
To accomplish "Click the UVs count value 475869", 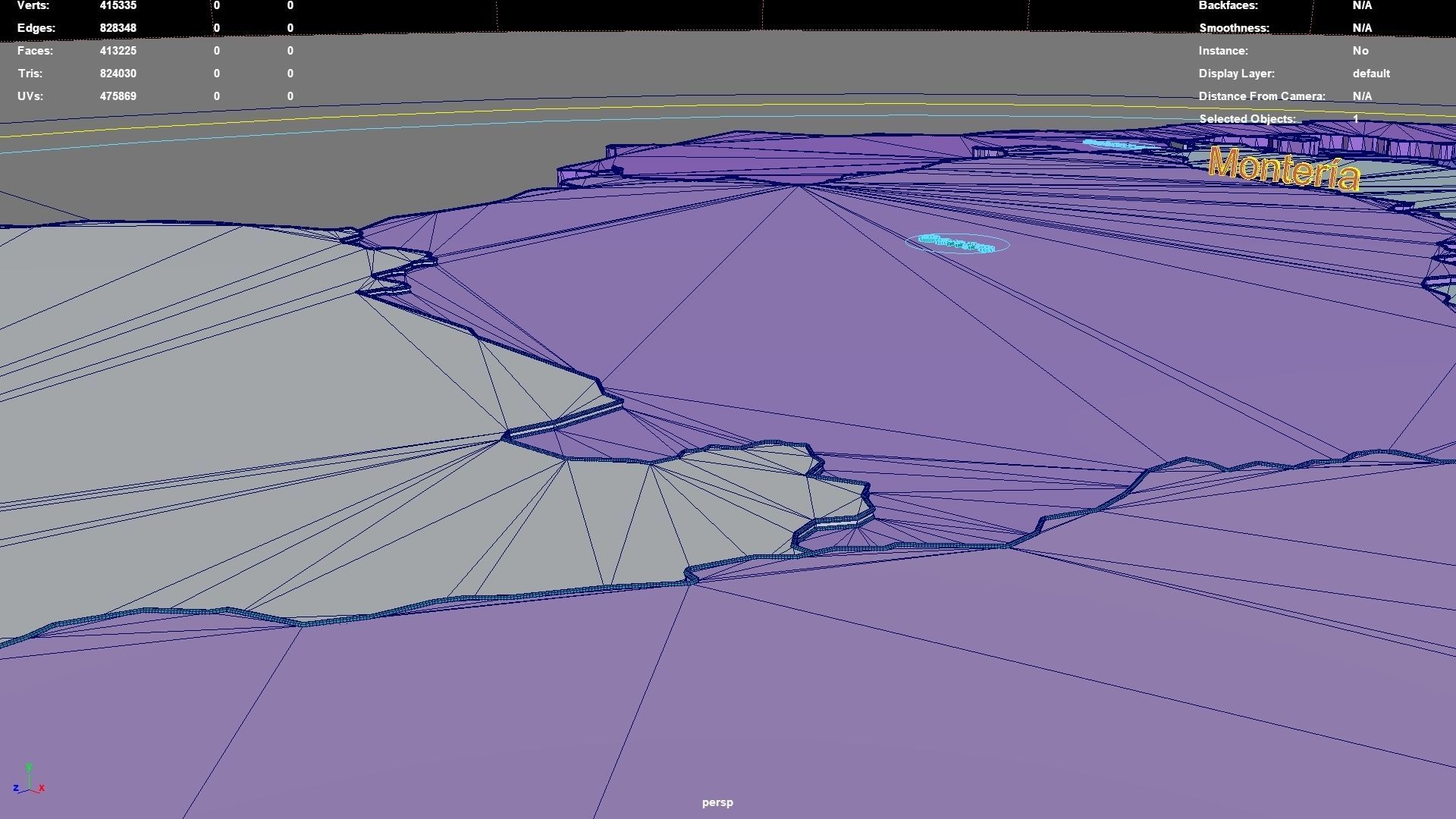I will click(118, 96).
